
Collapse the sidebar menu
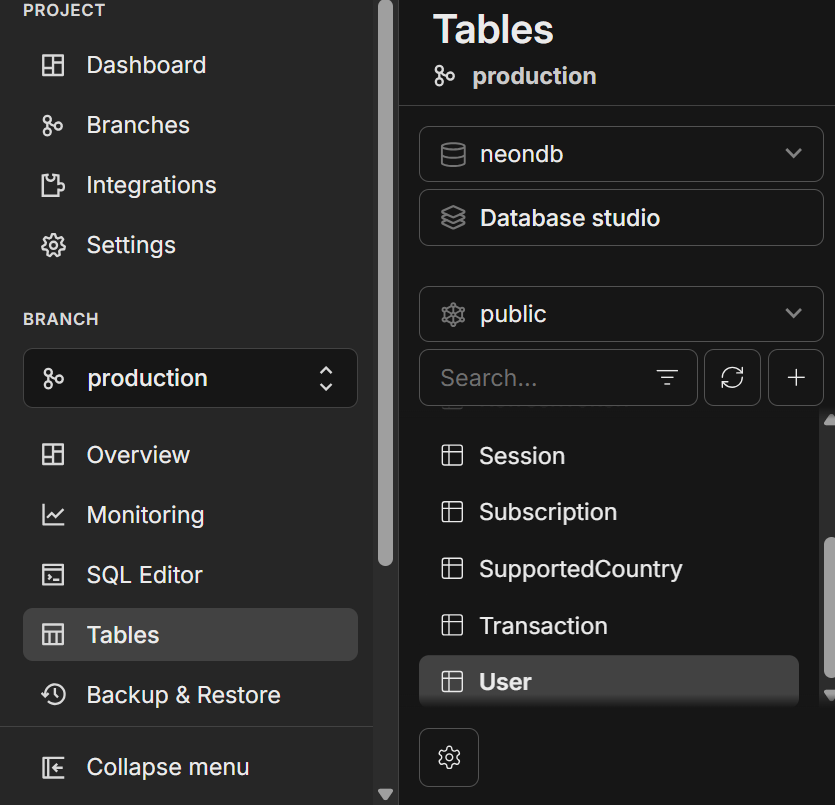coord(190,767)
